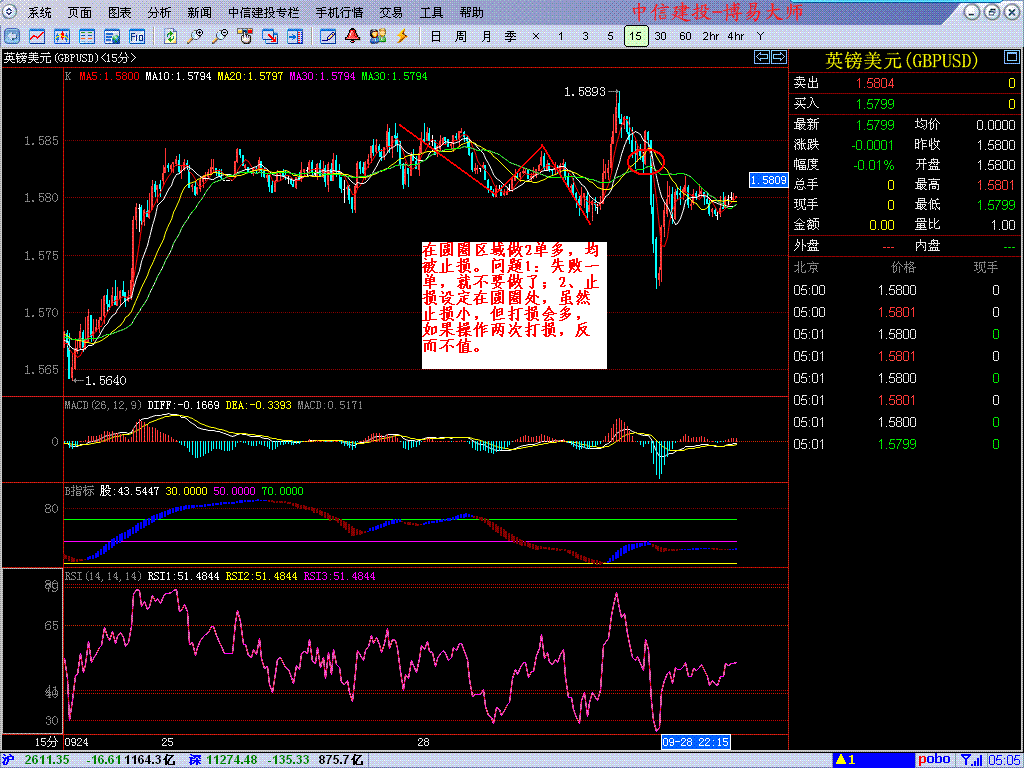The image size is (1024, 768).
Task: Click the 1.5893 high price label
Action: [585, 92]
